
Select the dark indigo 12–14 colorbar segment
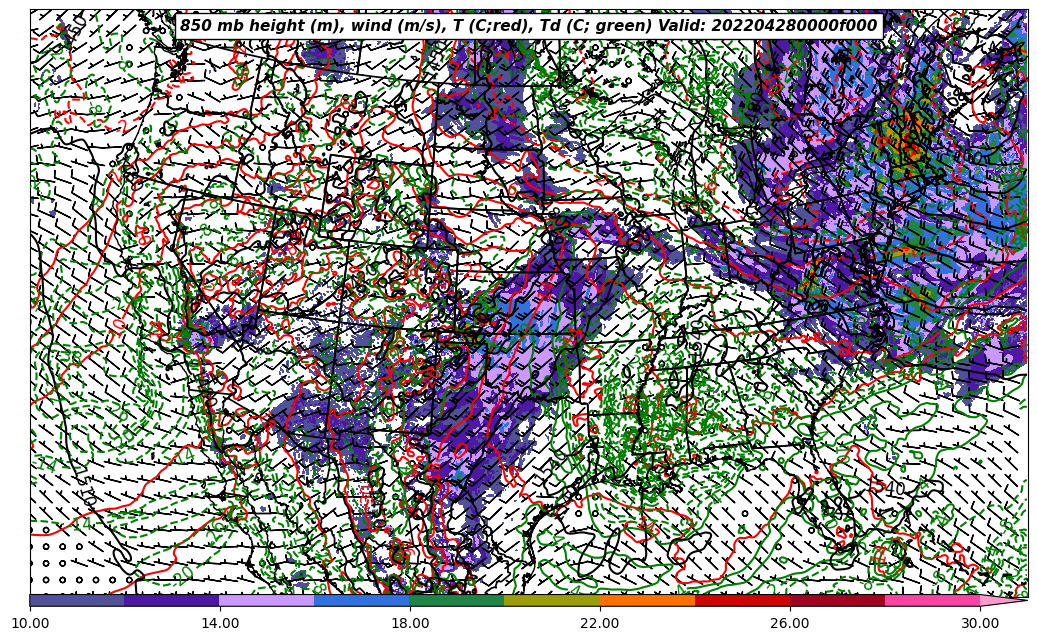tap(172, 600)
